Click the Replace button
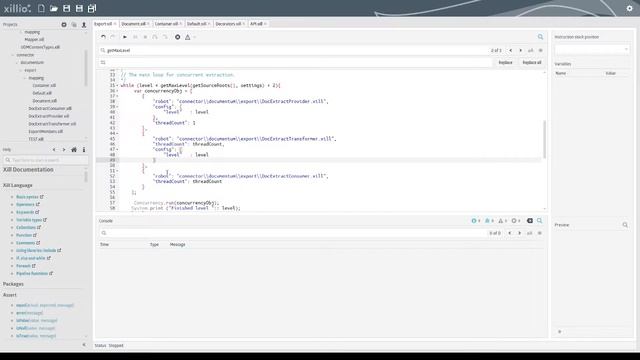Viewport: 640px width, 360px height. 505,62
